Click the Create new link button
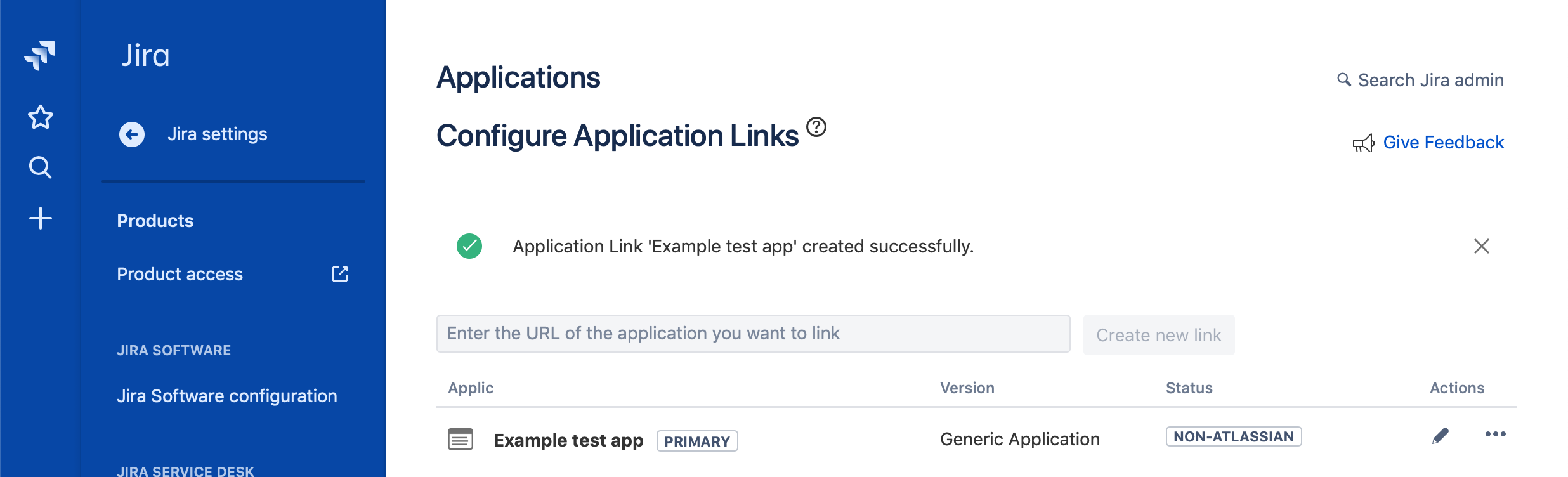Screen dimensions: 1568x477 pyautogui.click(x=1159, y=335)
